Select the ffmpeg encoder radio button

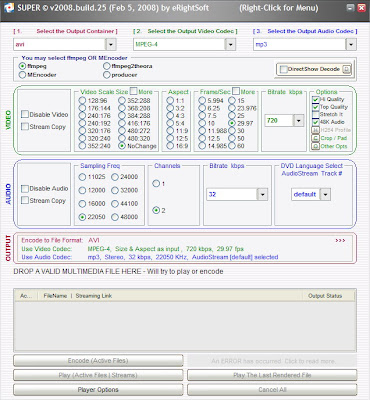tap(23, 66)
